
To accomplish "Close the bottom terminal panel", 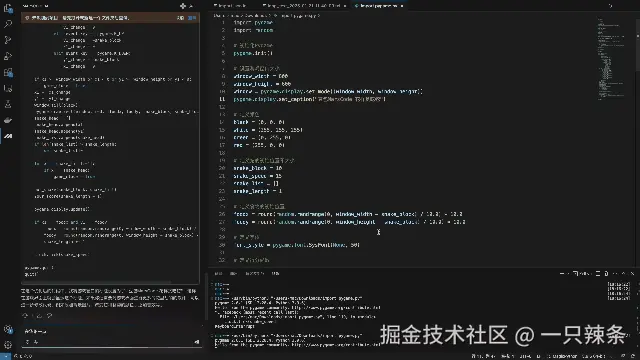I will coord(632,273).
